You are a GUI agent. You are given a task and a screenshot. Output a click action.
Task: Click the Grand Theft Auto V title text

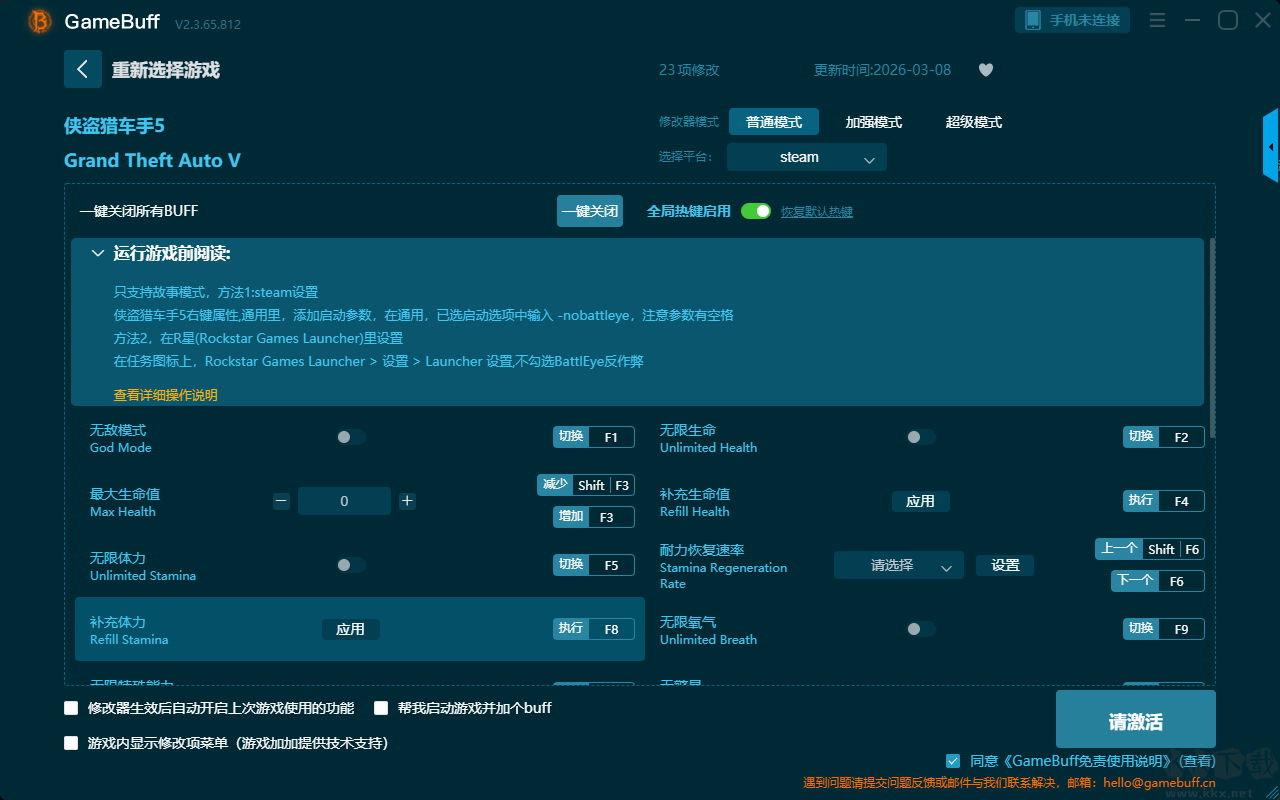[152, 160]
